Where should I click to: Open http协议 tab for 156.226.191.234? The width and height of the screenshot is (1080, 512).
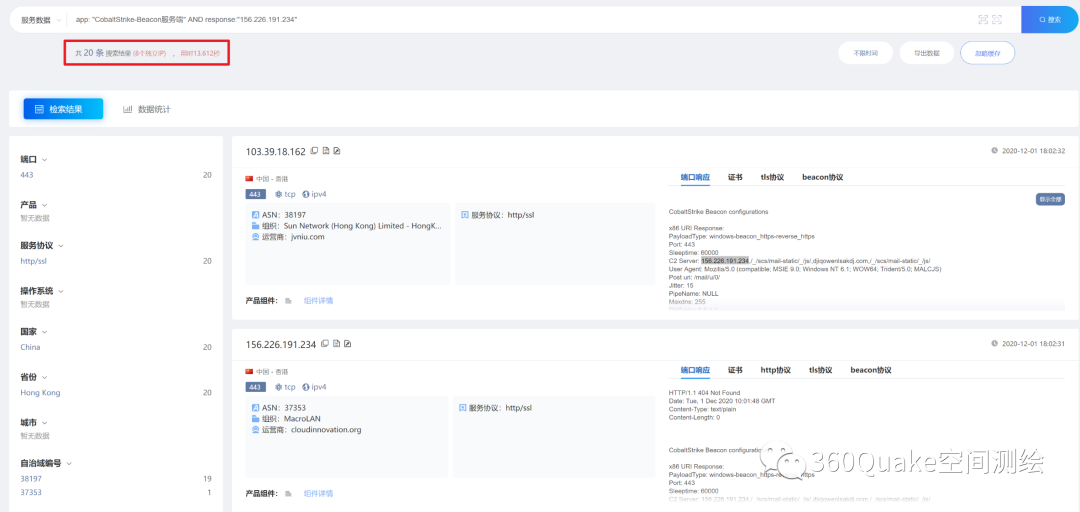[776, 370]
